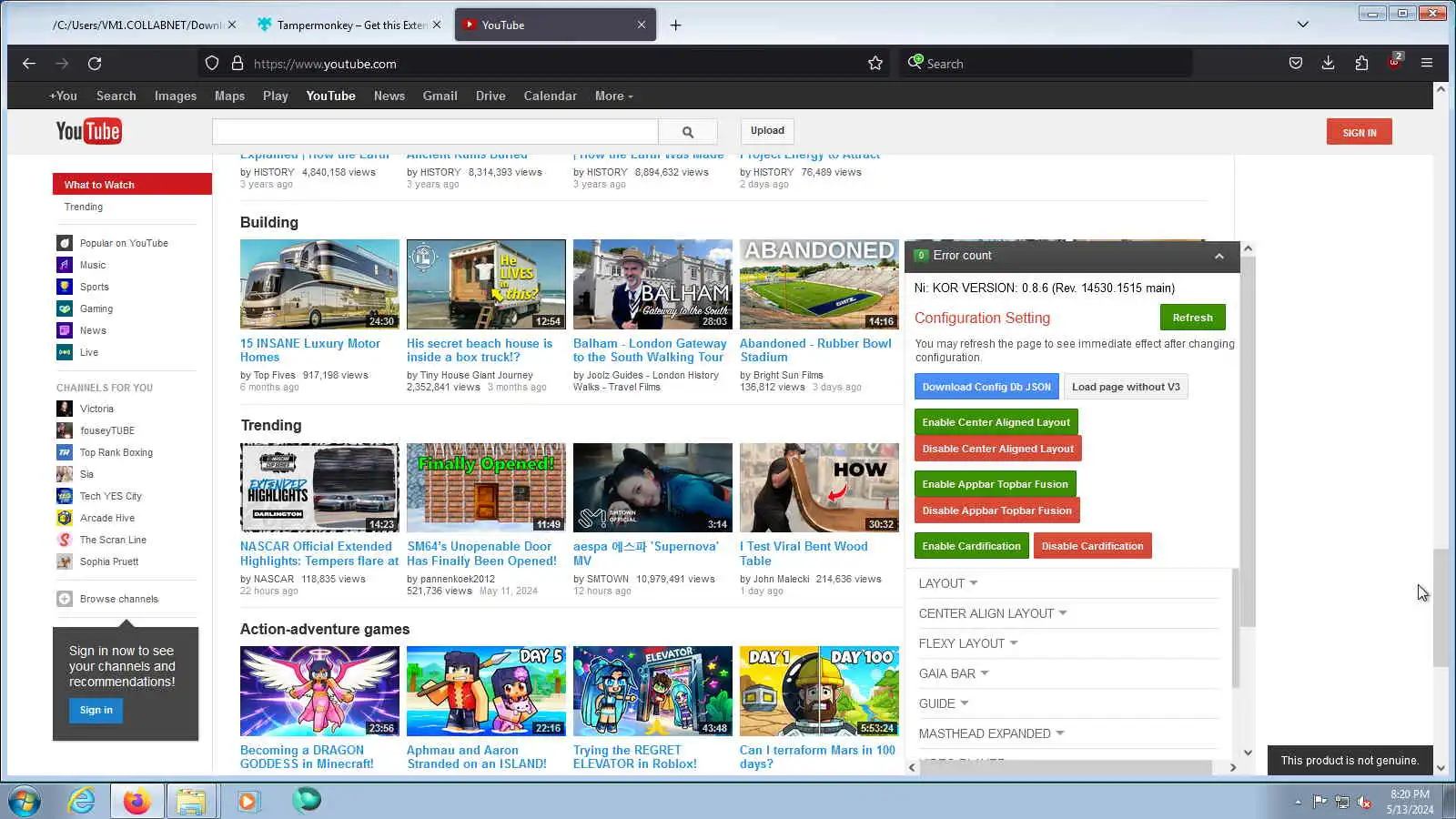
Task: Reload the current page
Action: pos(95,64)
